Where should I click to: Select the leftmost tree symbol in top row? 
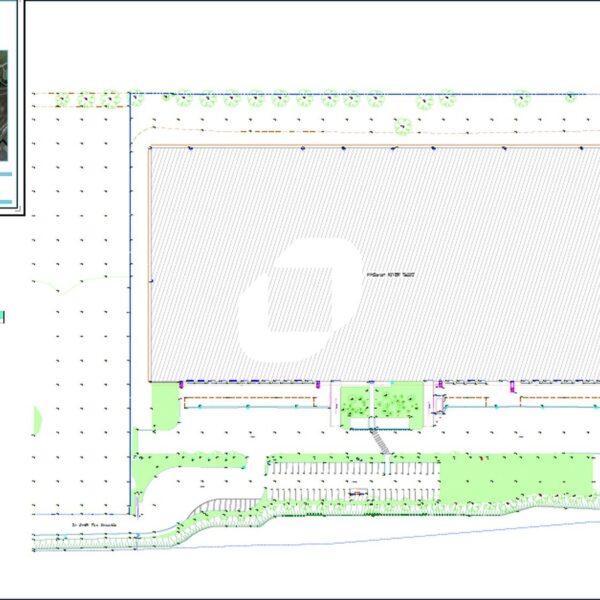[64, 98]
